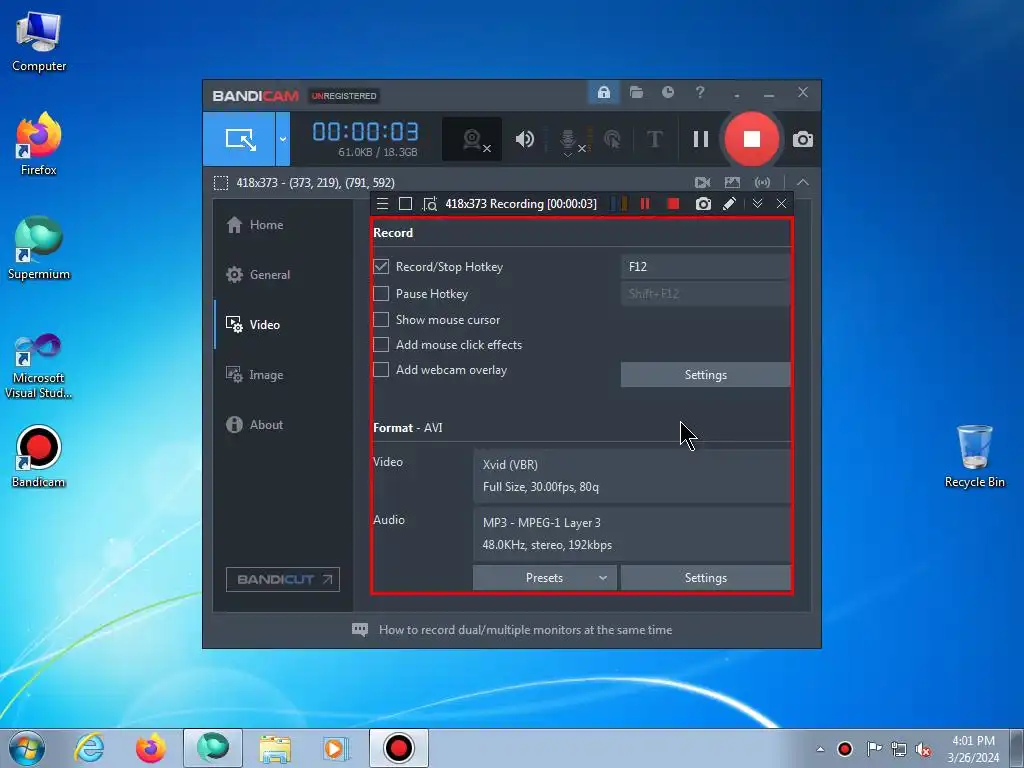Enable Add webcam overlay checkbox
This screenshot has width=1024, height=768.
[x=381, y=370]
